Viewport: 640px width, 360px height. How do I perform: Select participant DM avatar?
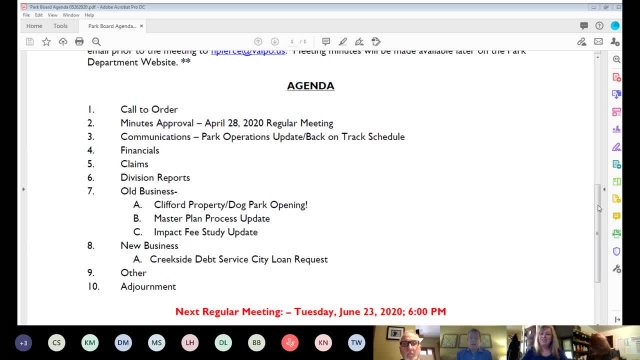click(123, 343)
